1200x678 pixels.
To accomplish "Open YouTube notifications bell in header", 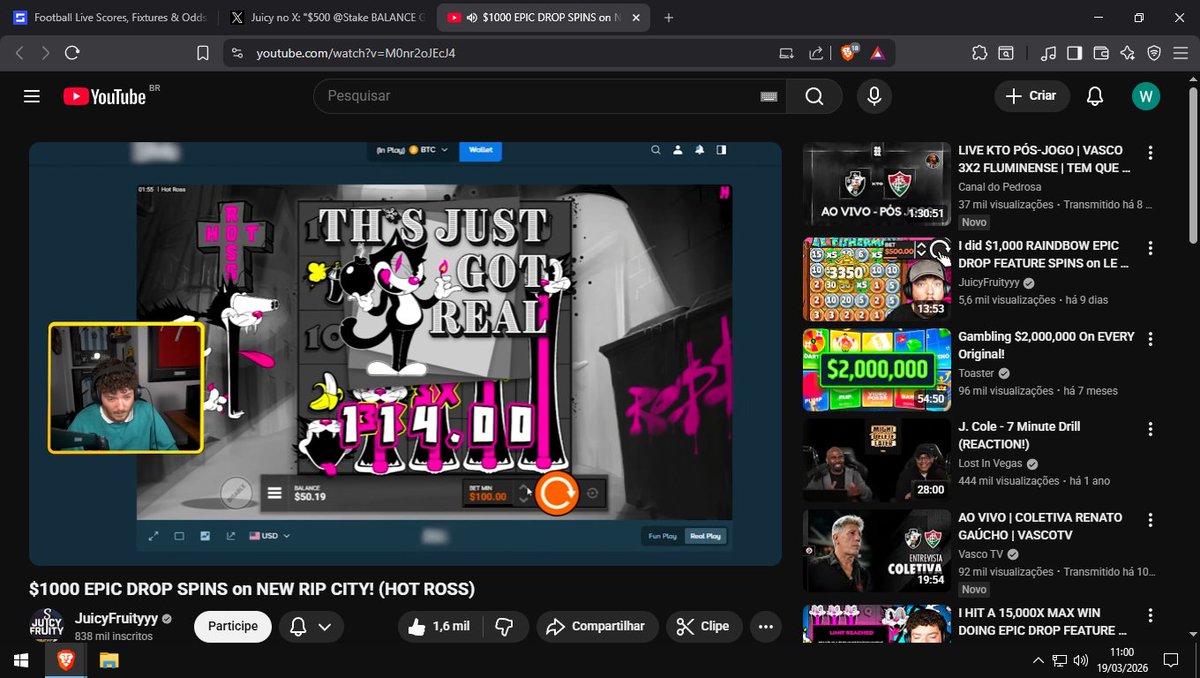I will click(1095, 96).
